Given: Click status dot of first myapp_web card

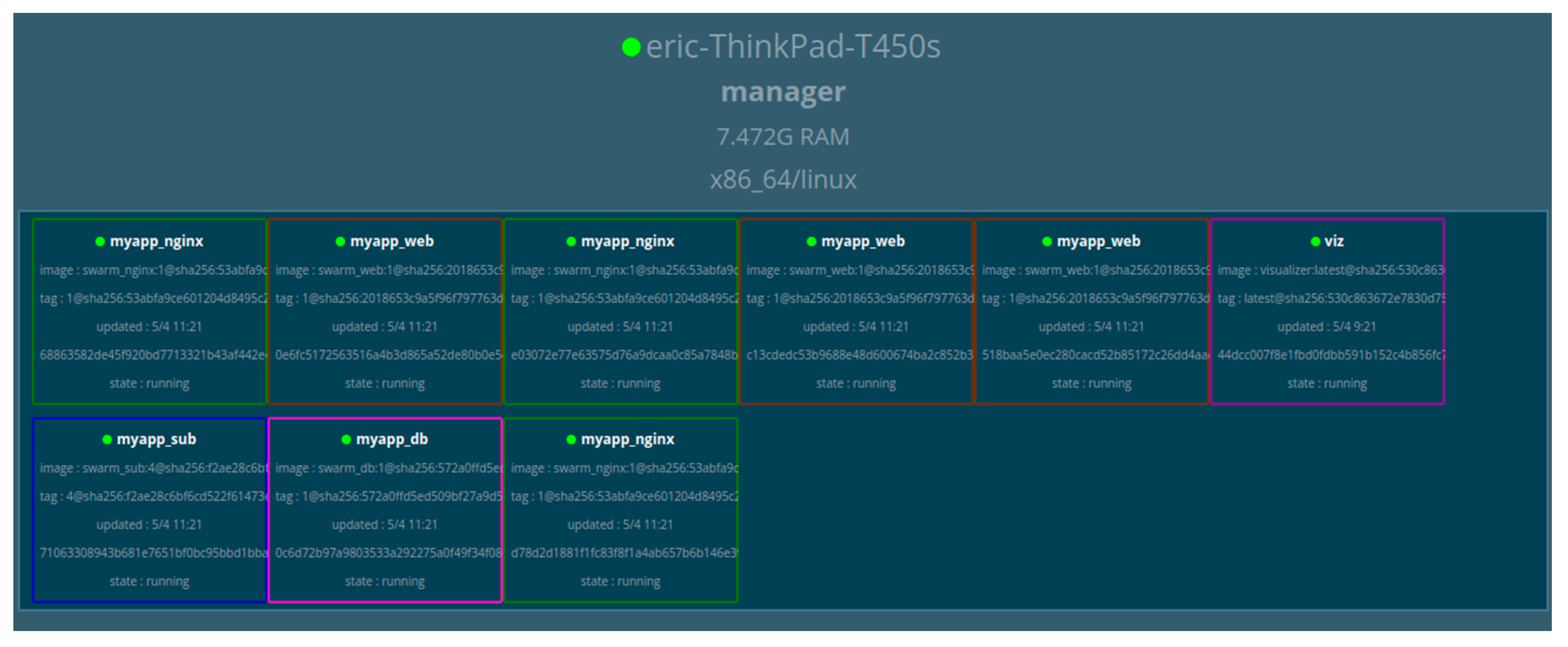Looking at the screenshot, I should click(x=340, y=241).
